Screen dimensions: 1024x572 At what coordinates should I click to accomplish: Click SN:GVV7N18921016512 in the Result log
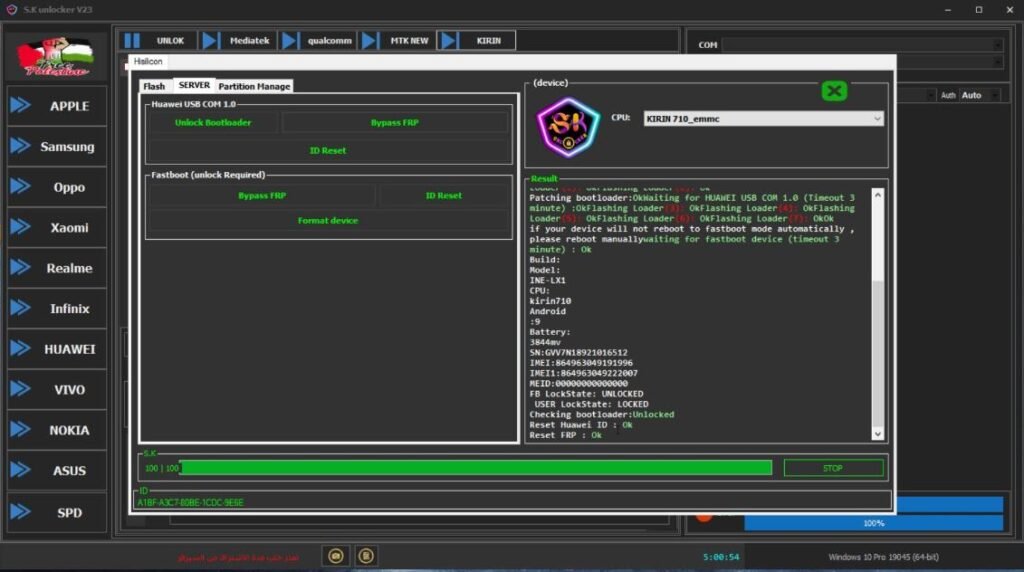click(578, 353)
